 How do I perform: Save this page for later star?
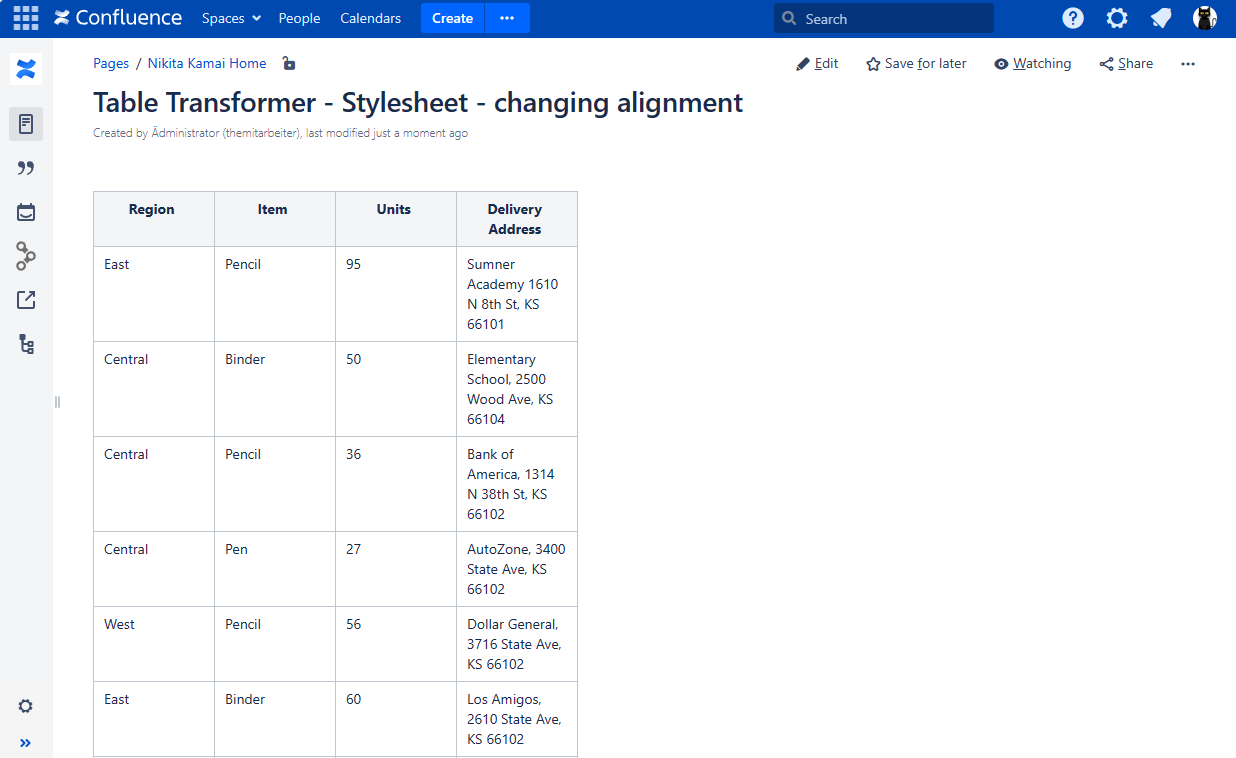pyautogui.click(x=916, y=64)
